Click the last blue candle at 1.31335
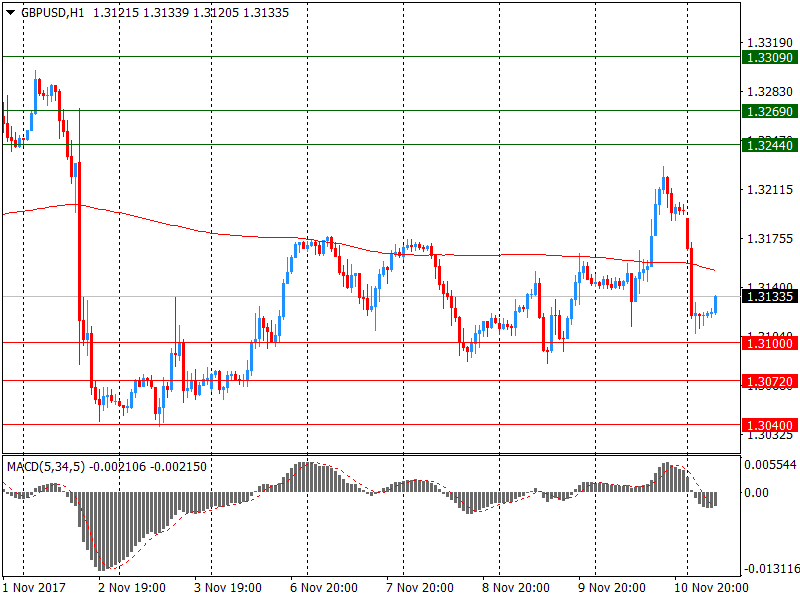This screenshot has width=800, height=600. click(716, 305)
